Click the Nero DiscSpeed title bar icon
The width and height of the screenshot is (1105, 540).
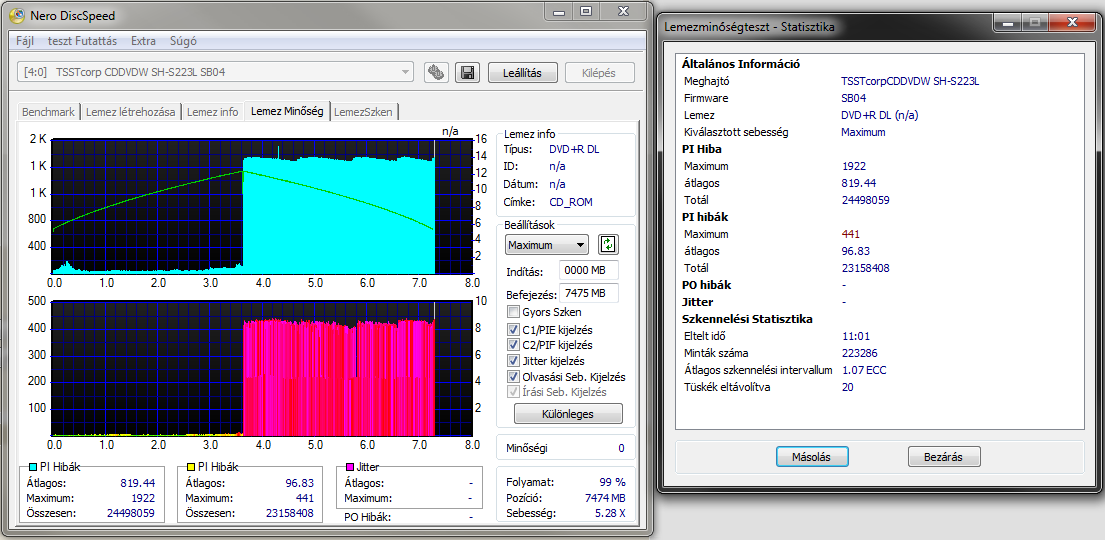tap(15, 16)
